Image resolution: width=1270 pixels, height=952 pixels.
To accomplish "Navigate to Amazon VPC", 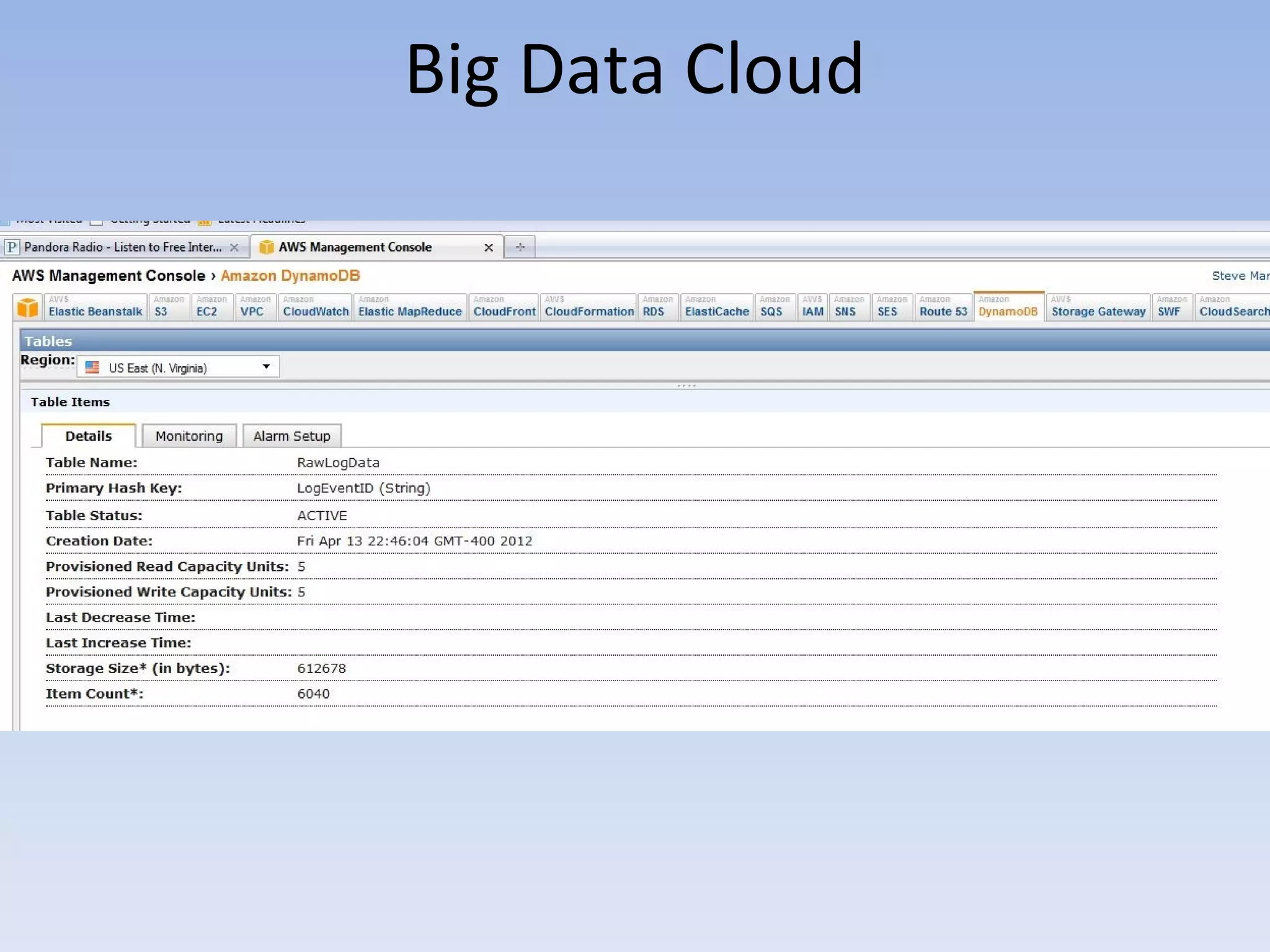I will point(255,307).
